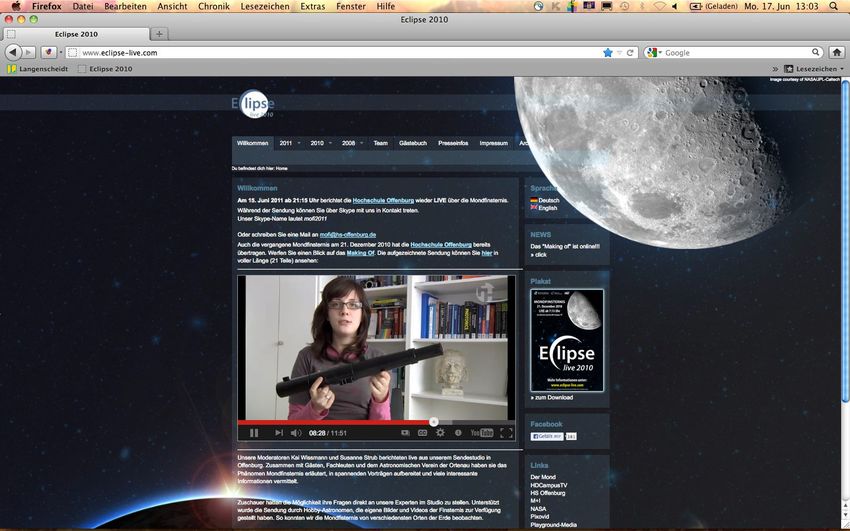Go to the browser home page
Image resolution: width=850 pixels, height=531 pixels.
pyautogui.click(x=836, y=53)
